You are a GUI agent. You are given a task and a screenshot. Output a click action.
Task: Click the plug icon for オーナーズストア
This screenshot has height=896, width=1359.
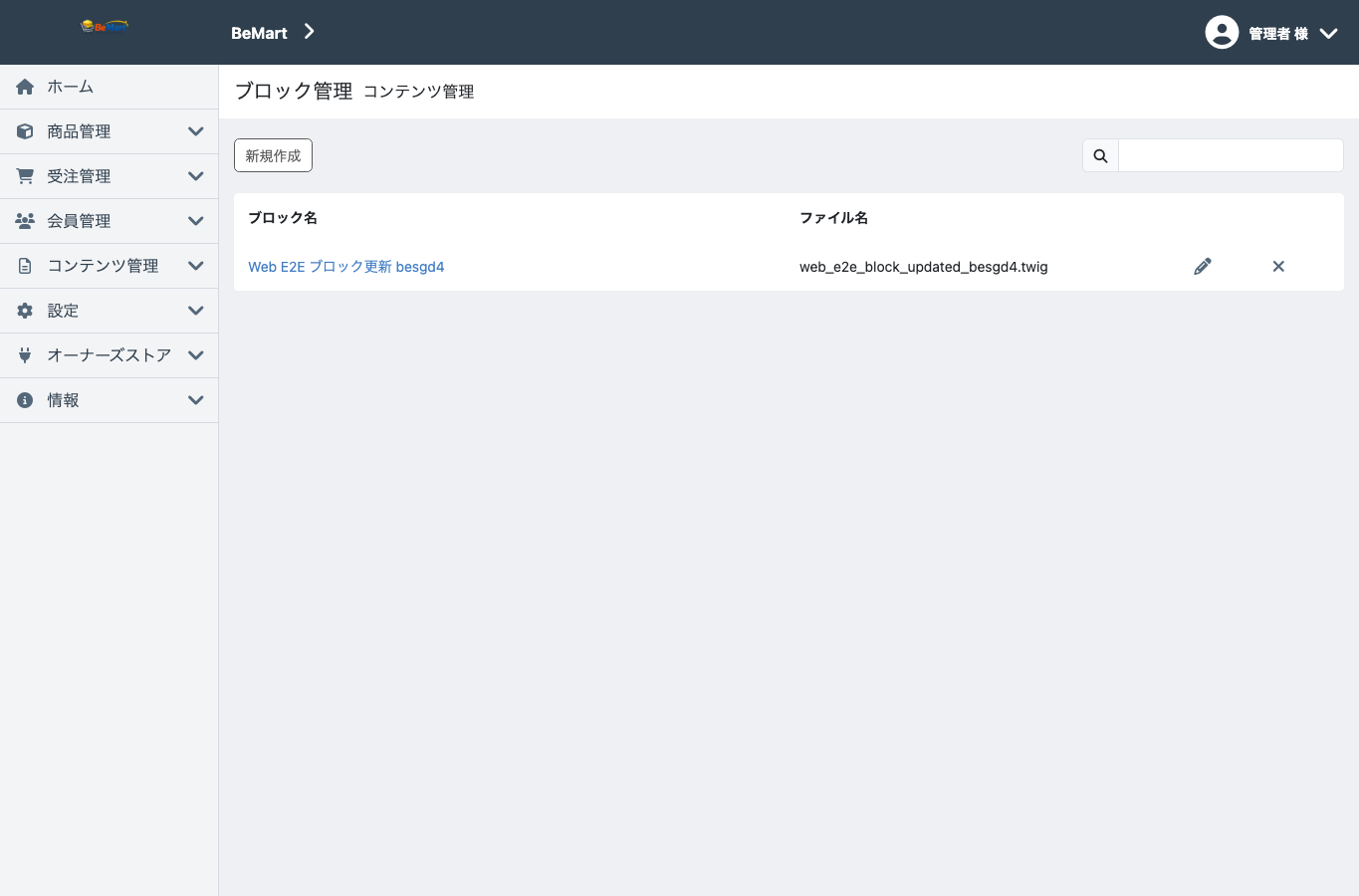pos(25,355)
